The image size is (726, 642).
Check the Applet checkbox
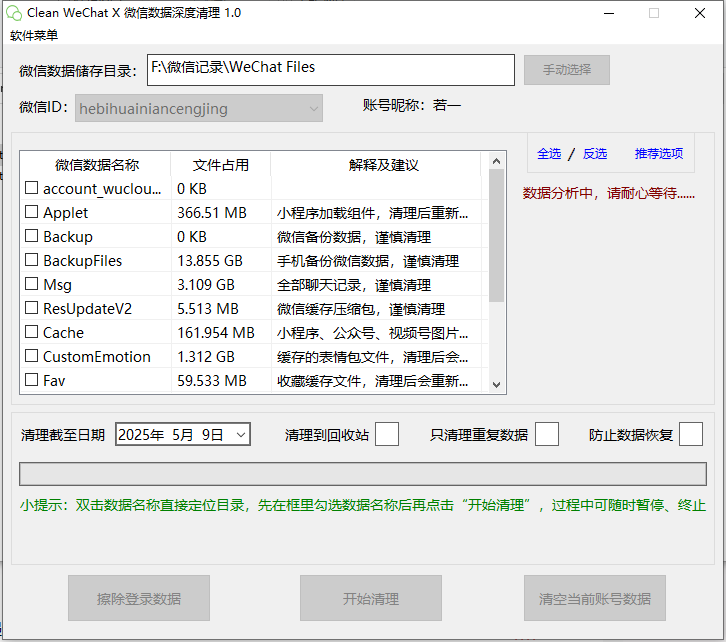(31, 212)
